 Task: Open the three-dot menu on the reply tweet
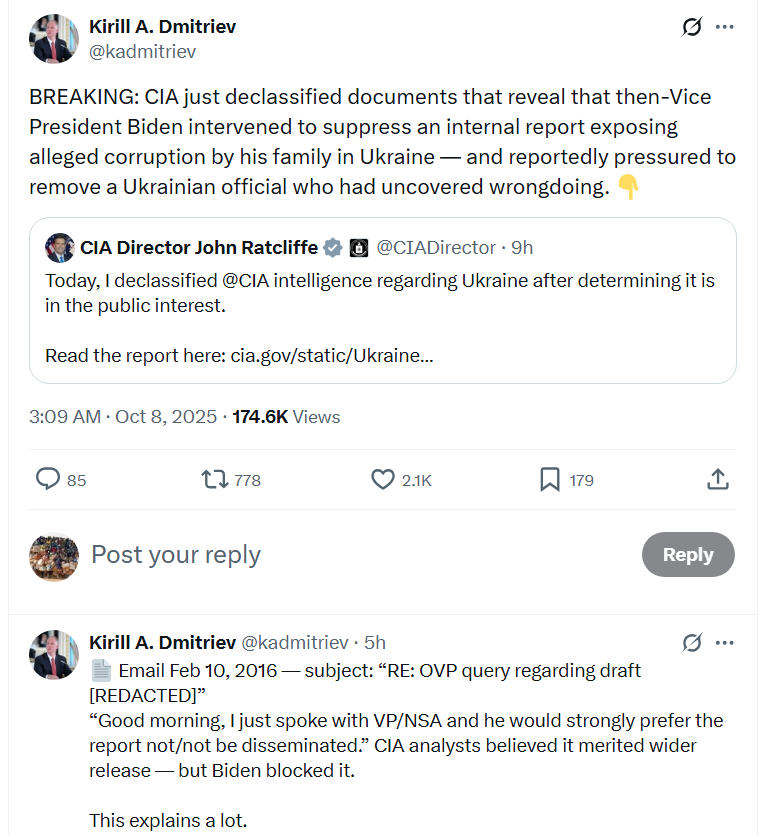click(725, 642)
